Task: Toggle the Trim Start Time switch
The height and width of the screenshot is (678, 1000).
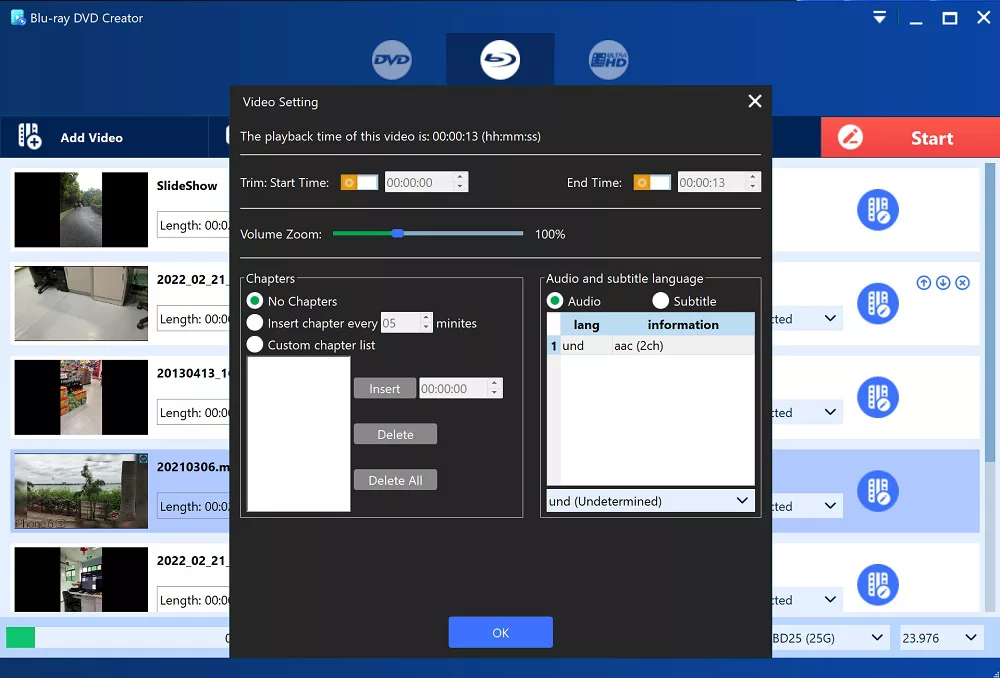Action: click(359, 182)
